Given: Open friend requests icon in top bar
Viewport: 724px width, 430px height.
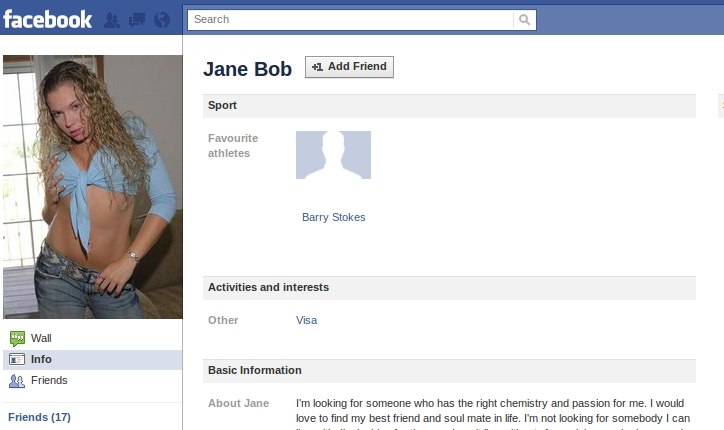Looking at the screenshot, I should [112, 20].
